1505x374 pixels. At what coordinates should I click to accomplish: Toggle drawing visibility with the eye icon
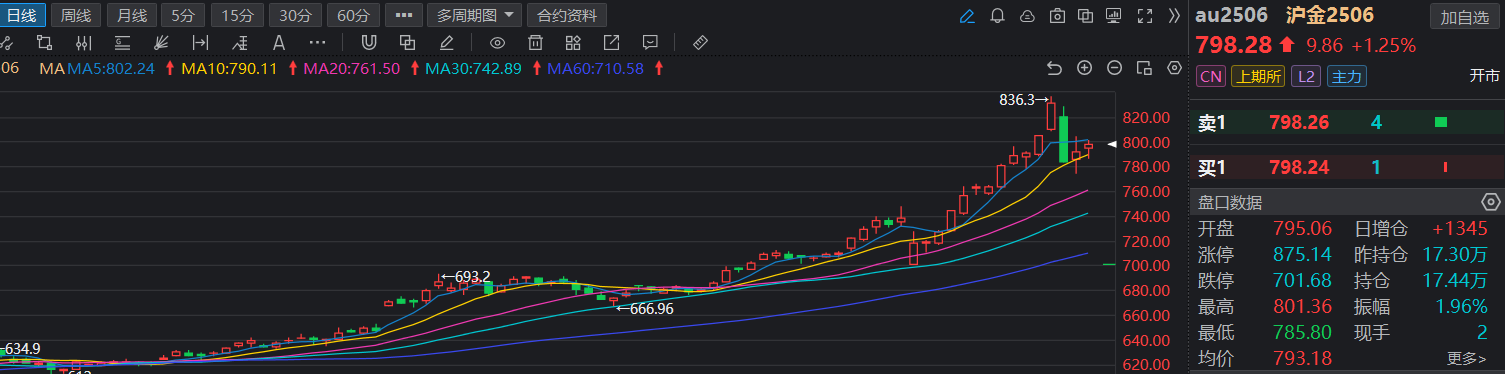pyautogui.click(x=497, y=42)
